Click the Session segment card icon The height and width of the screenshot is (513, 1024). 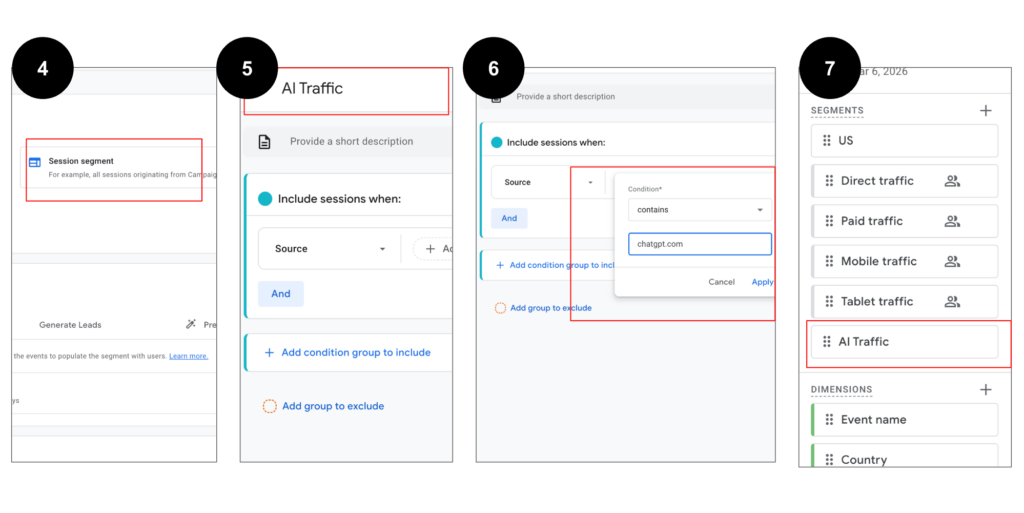coord(35,162)
